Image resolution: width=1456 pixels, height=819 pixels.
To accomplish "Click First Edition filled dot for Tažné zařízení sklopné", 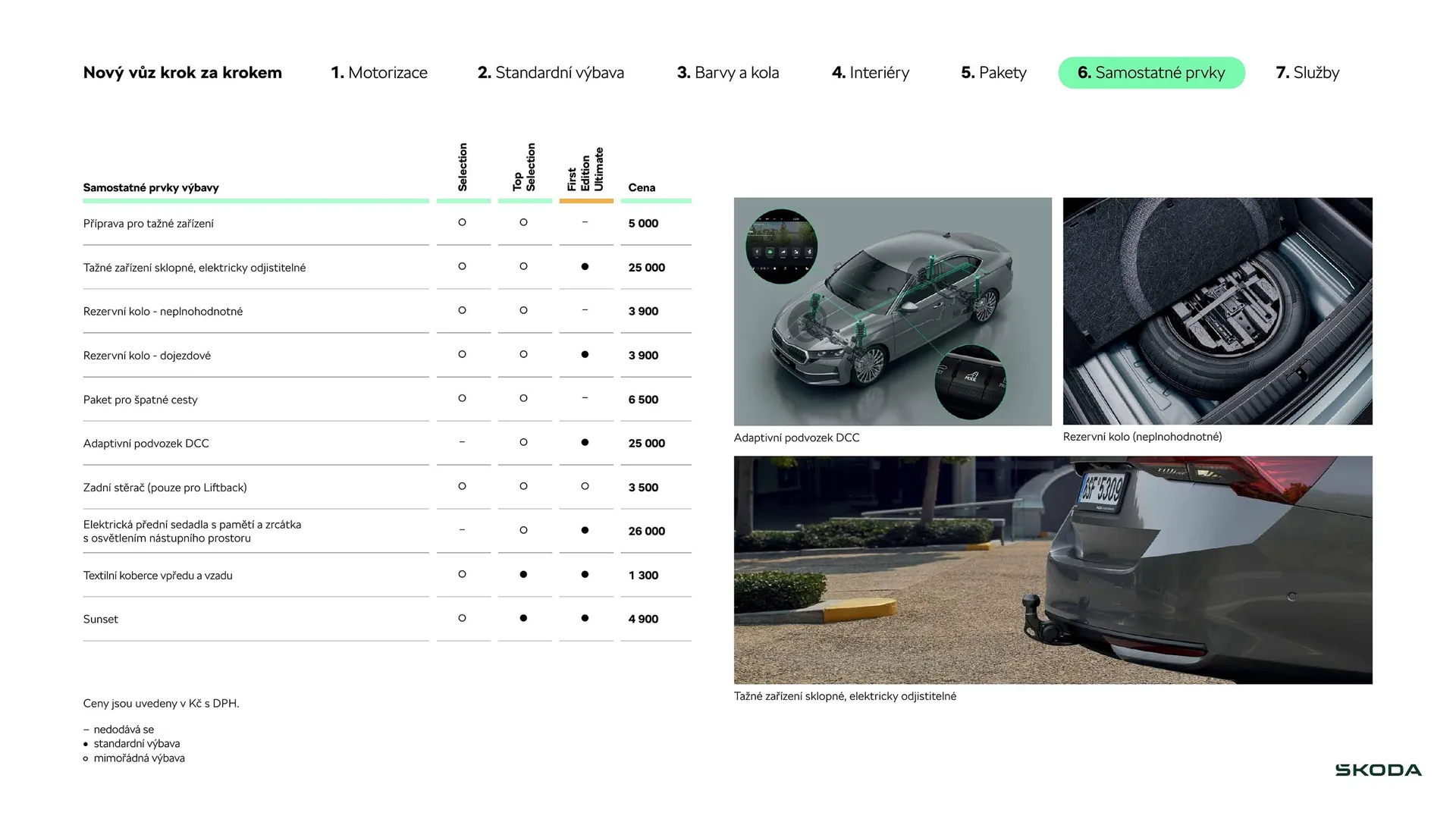I will pyautogui.click(x=585, y=266).
